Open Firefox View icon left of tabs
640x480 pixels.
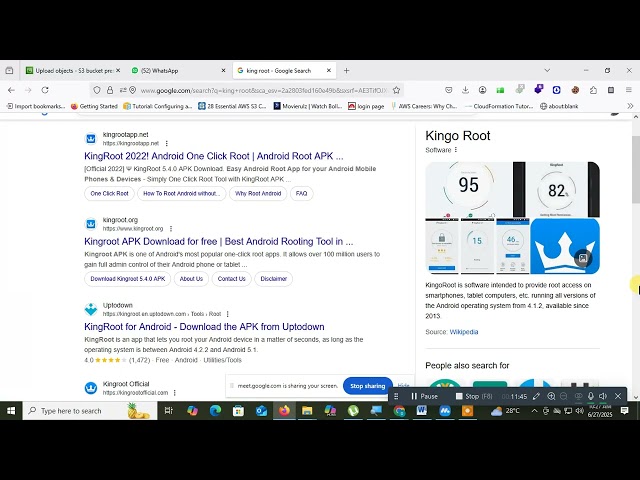click(9, 71)
